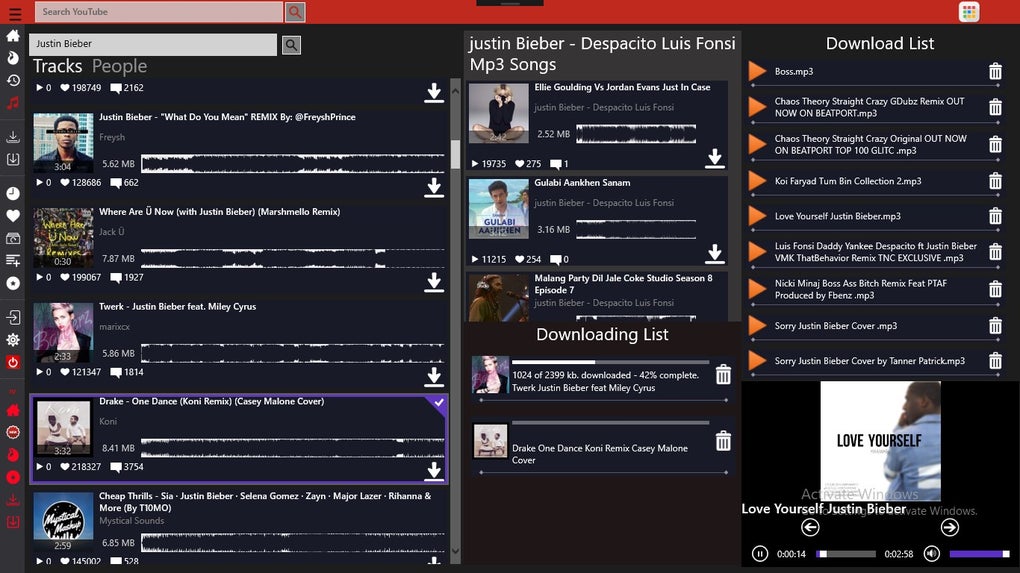Switch to the Tracks tab
1020x573 pixels.
(57, 66)
